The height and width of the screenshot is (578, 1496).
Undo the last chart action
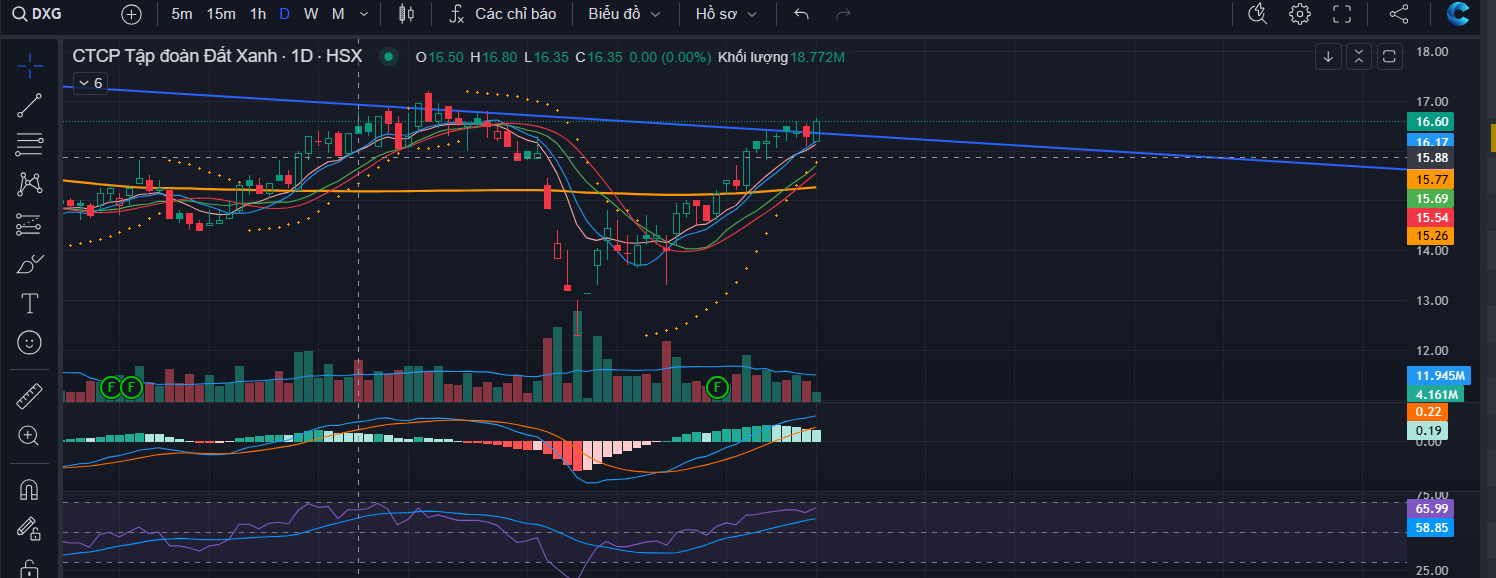pos(801,14)
